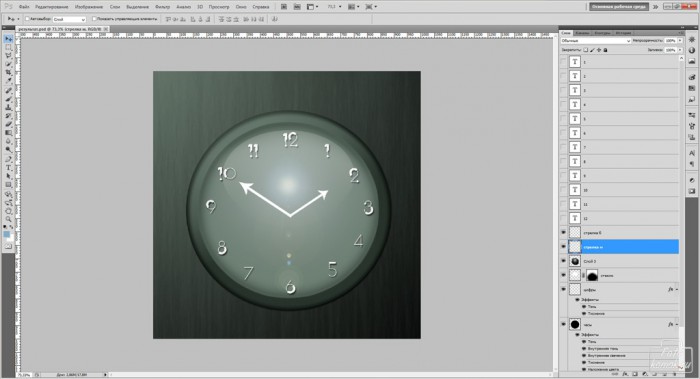700x379 pixels.
Task: Click the Основная рабочая среда workspace button
Action: pos(619,7)
